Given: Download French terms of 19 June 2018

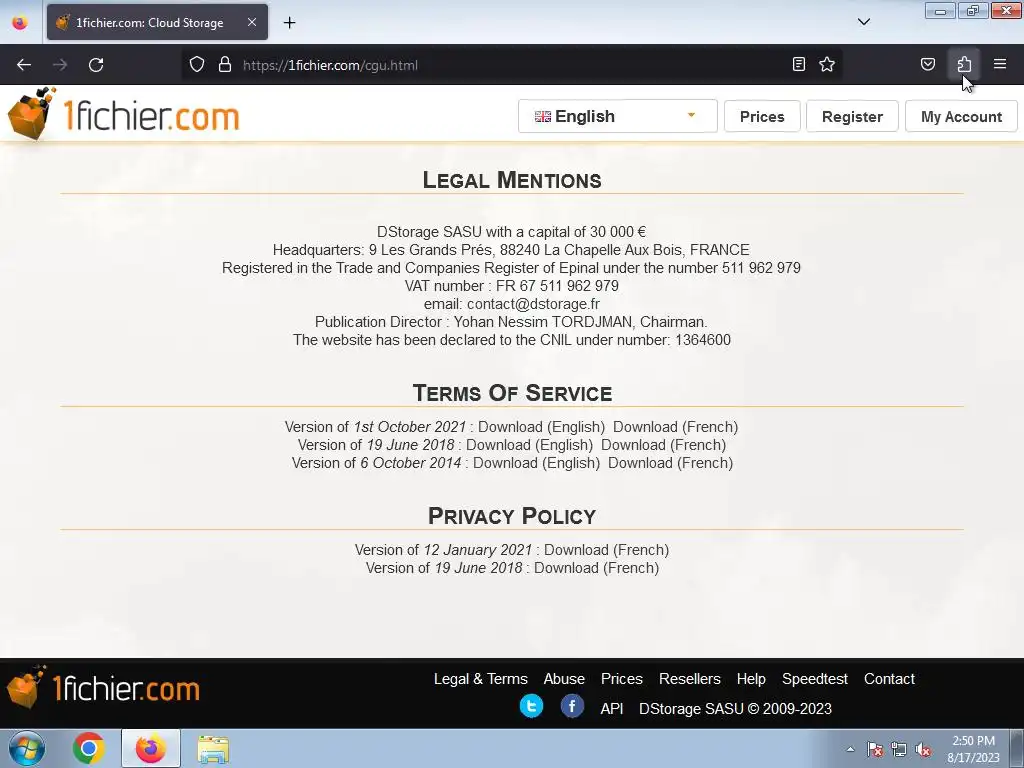Looking at the screenshot, I should pos(664,445).
